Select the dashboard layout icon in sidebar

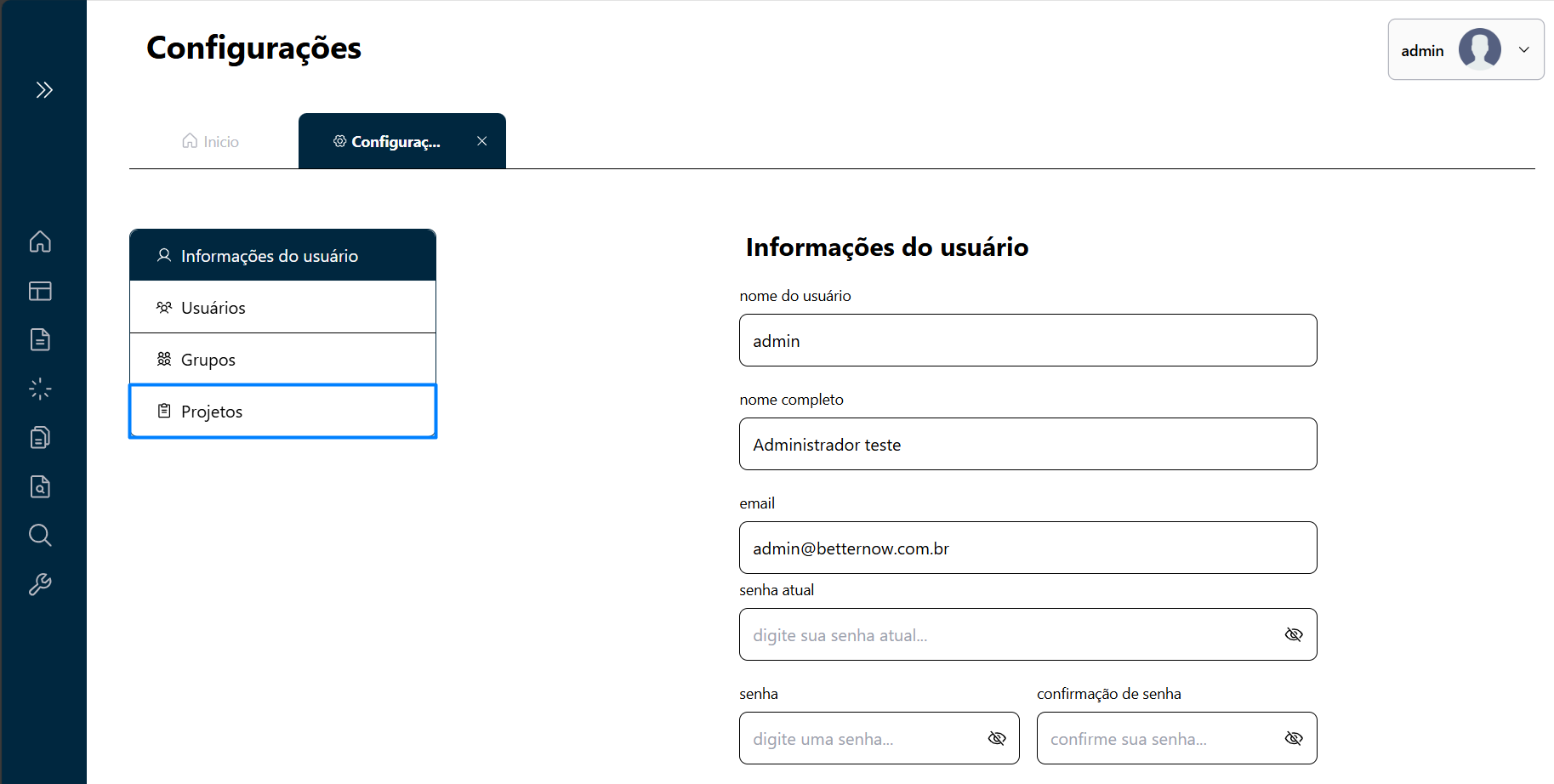(40, 291)
